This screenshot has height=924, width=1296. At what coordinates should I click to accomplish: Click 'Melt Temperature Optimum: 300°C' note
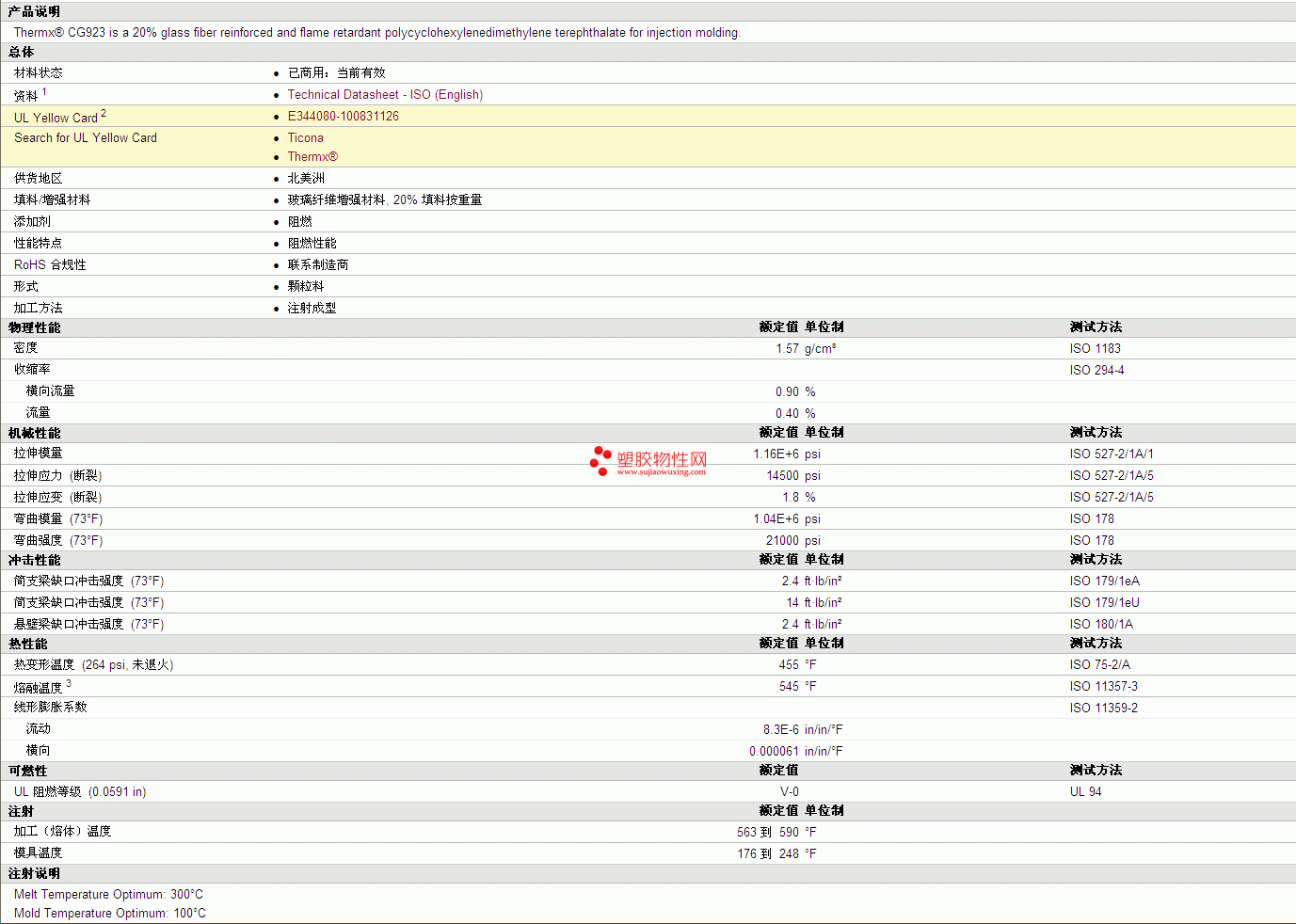[x=108, y=895]
